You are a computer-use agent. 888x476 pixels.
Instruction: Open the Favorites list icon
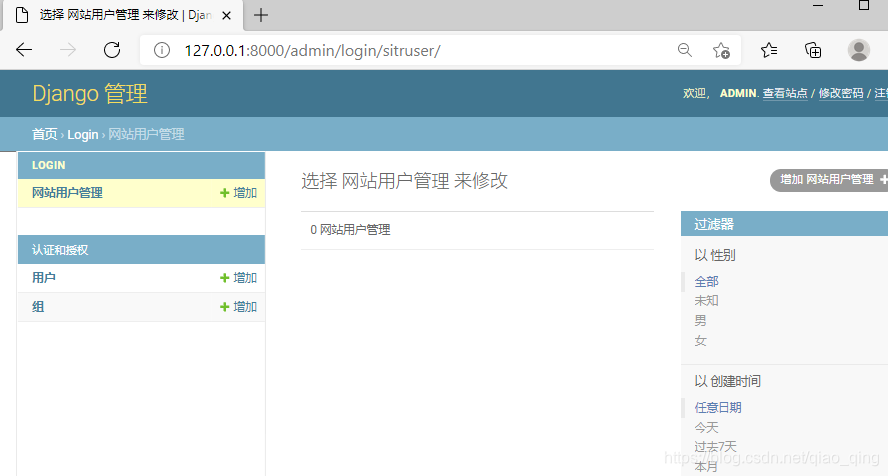click(x=769, y=50)
